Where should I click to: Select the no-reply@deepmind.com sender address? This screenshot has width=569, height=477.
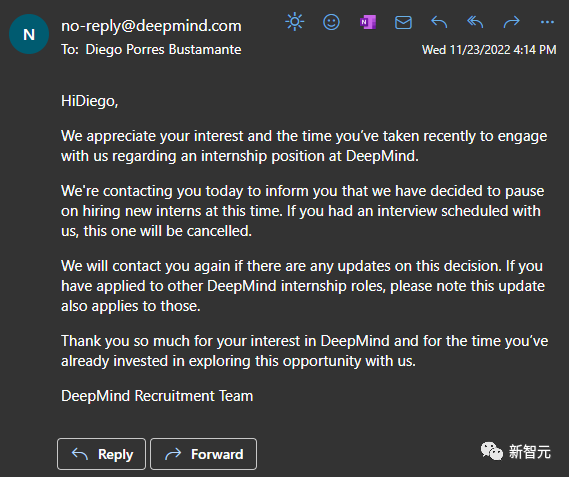(151, 26)
